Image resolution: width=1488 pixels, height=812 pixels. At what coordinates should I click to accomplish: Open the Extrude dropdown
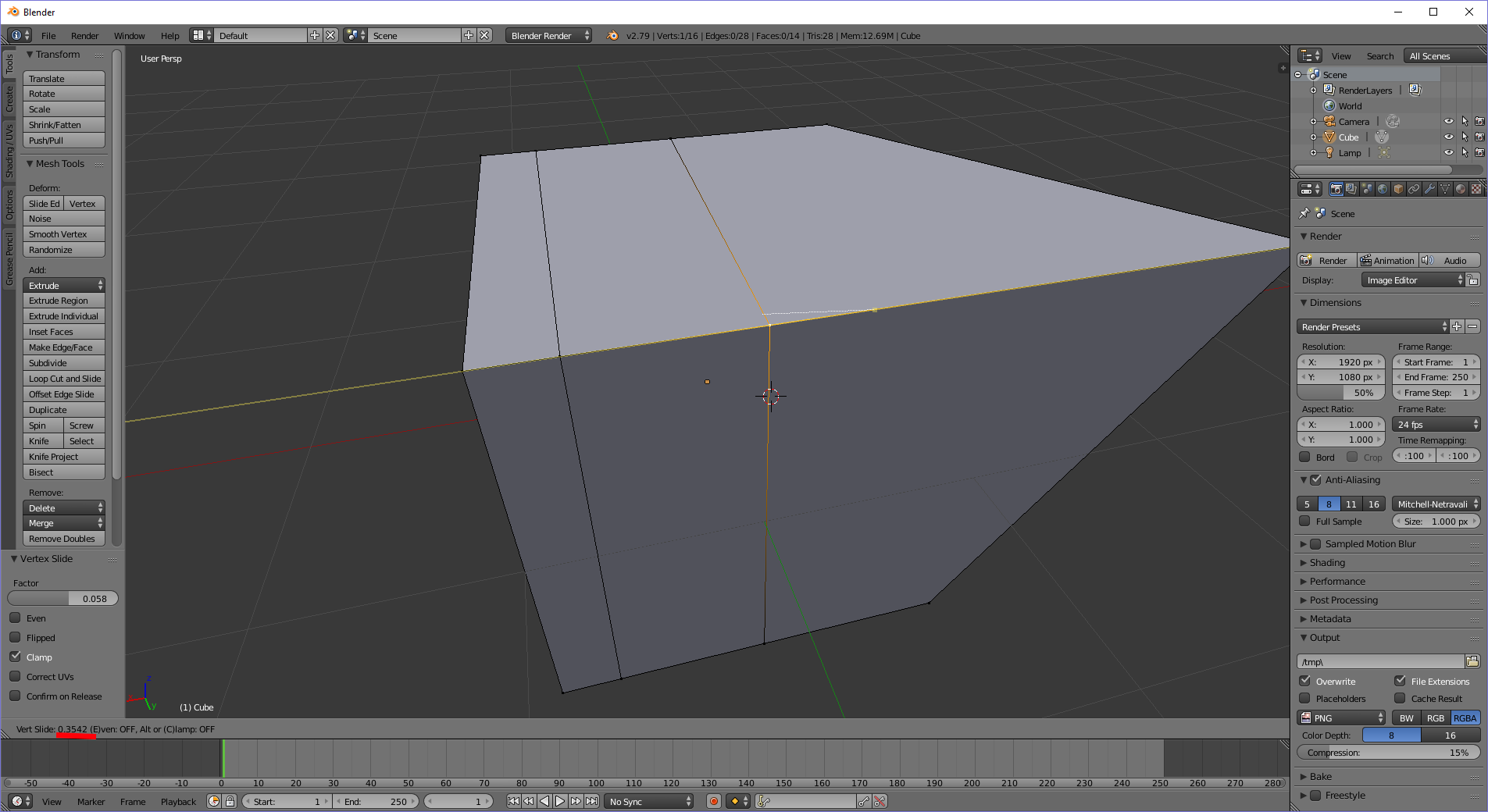coord(64,285)
